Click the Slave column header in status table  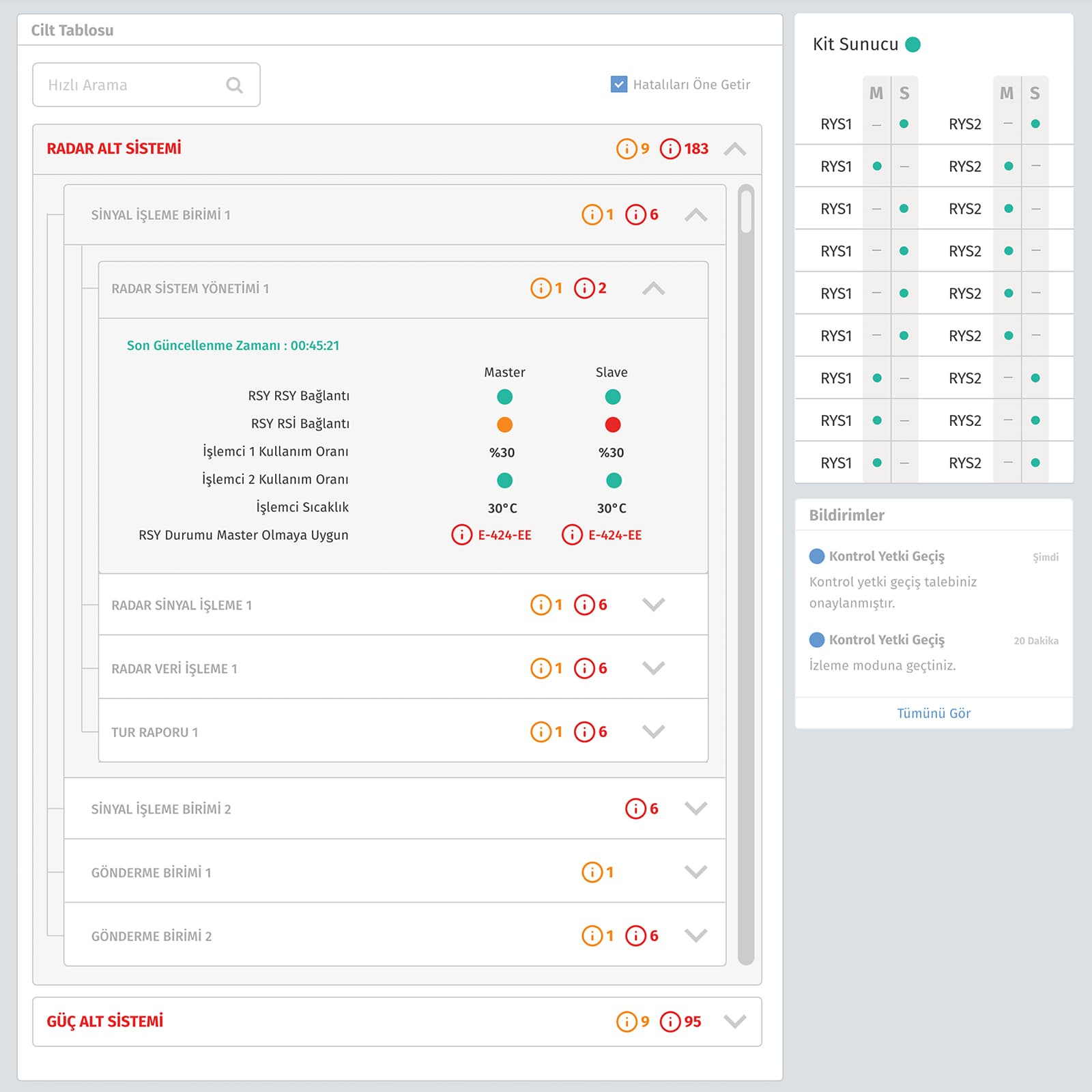pyautogui.click(x=612, y=372)
